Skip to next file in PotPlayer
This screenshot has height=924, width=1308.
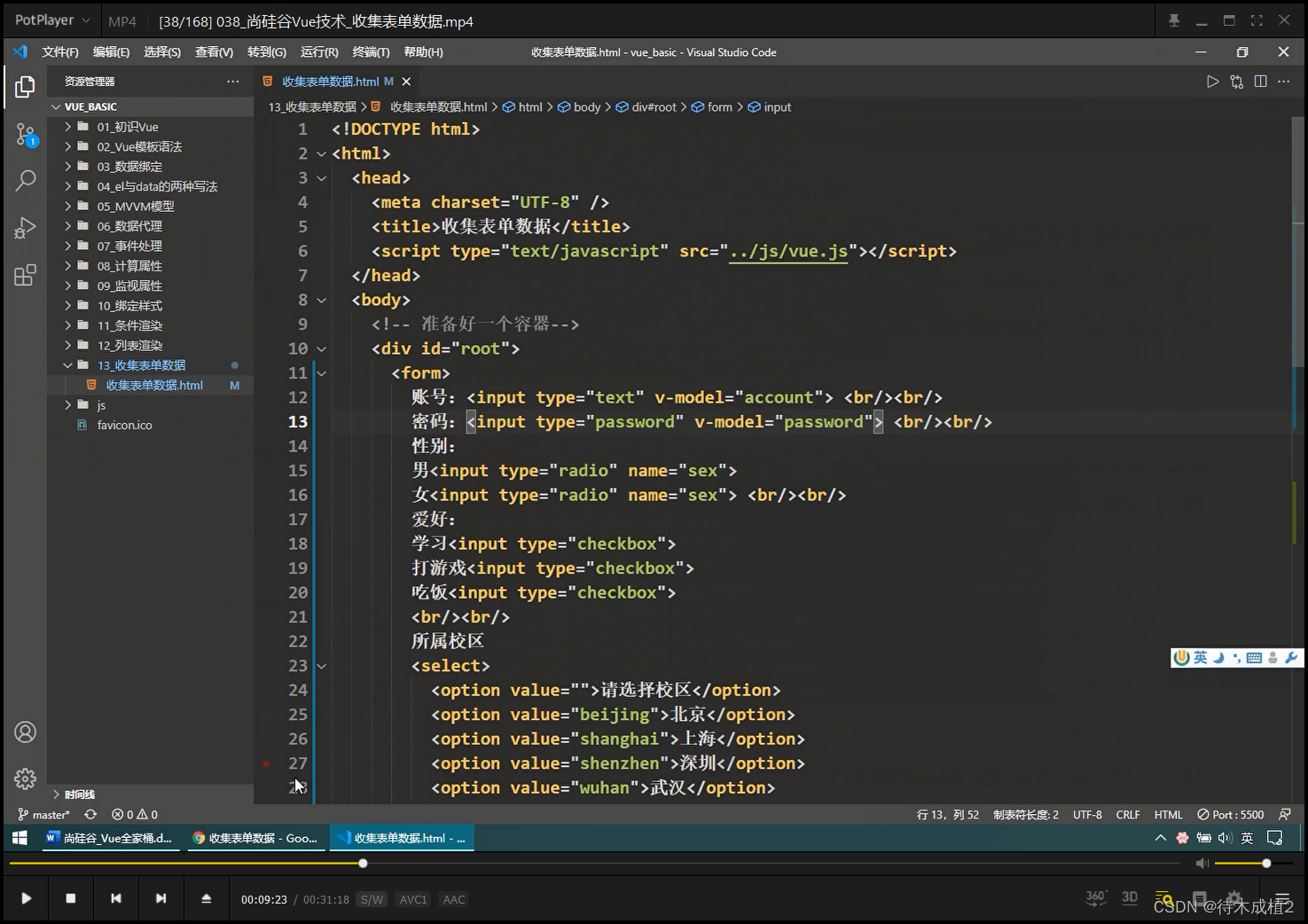coord(161,898)
